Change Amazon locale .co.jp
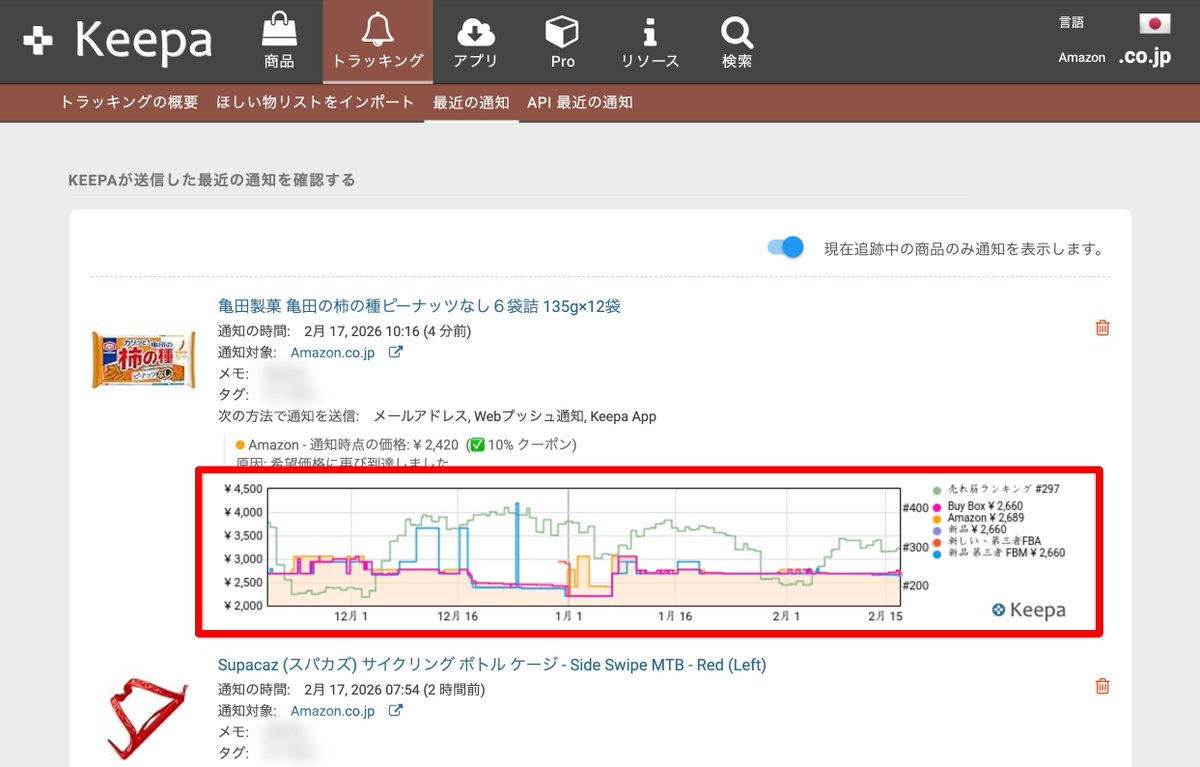The height and width of the screenshot is (767, 1200). coord(1144,57)
